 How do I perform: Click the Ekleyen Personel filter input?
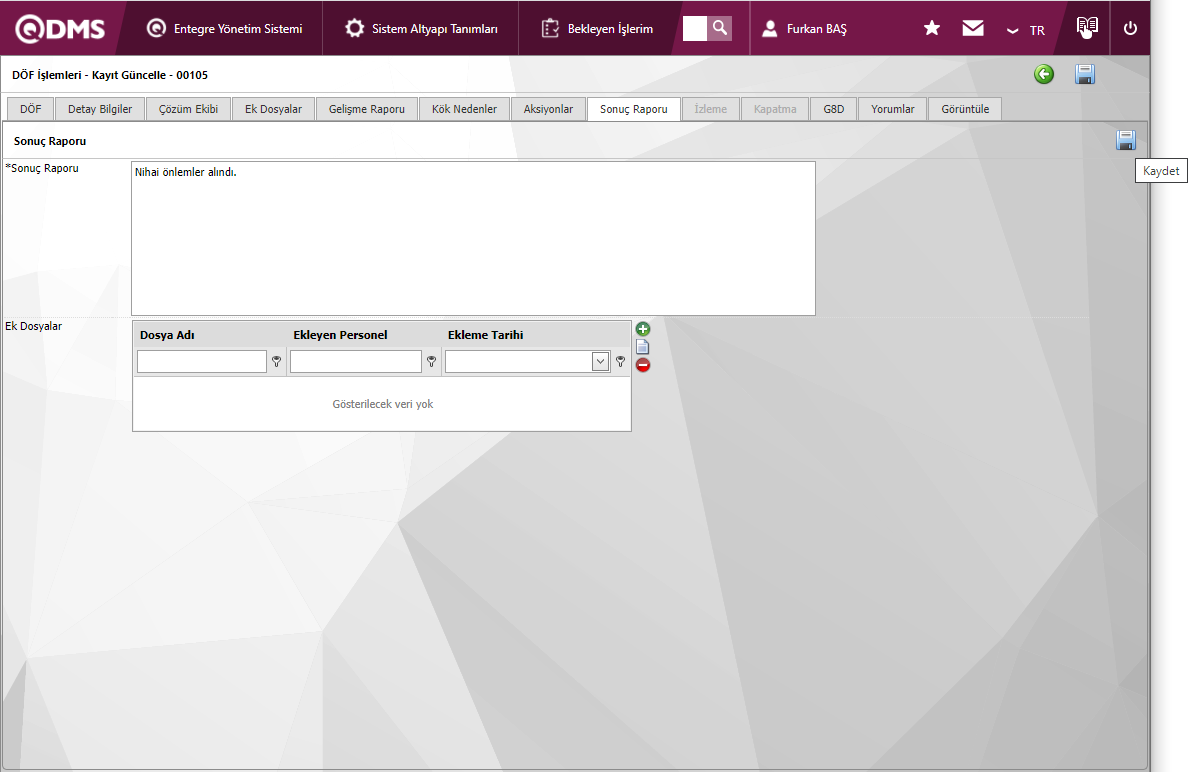(355, 362)
